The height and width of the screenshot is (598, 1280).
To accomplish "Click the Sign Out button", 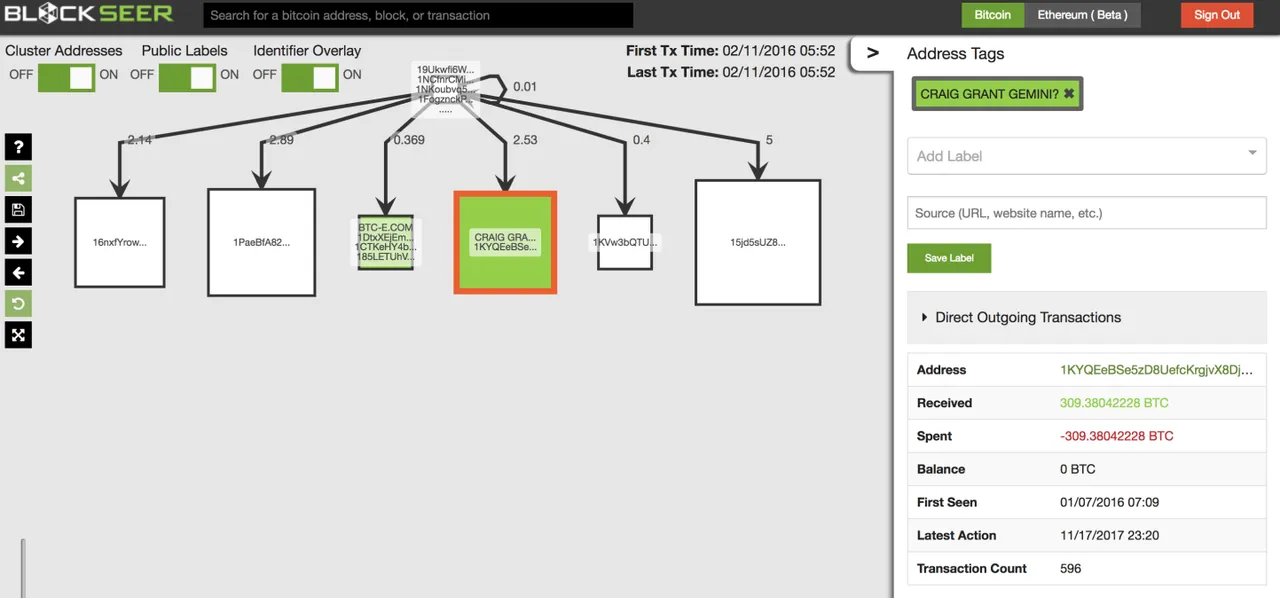I will coord(1217,15).
